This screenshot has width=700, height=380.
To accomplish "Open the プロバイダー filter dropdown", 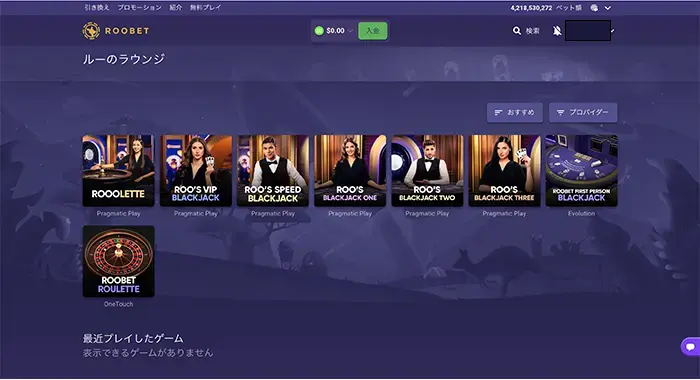I will (x=583, y=113).
